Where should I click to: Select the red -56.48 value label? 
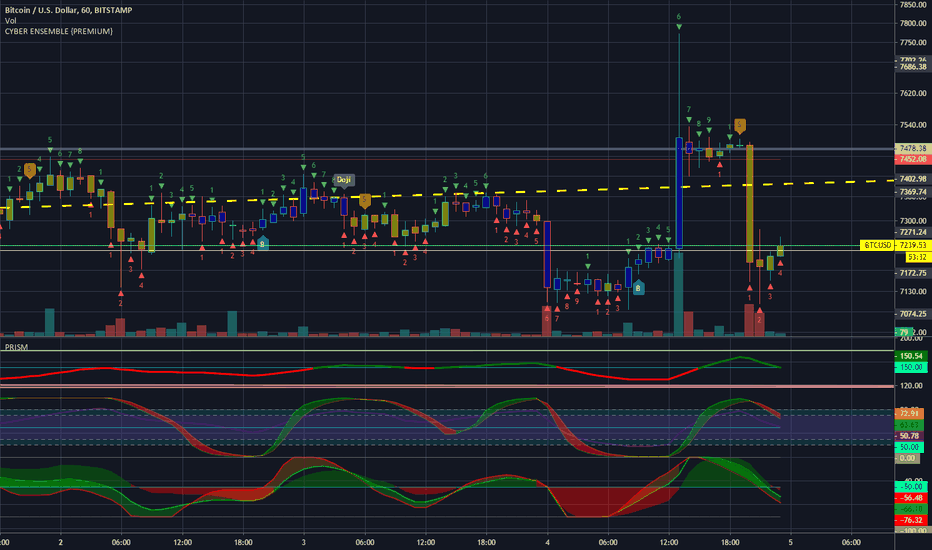(x=911, y=498)
